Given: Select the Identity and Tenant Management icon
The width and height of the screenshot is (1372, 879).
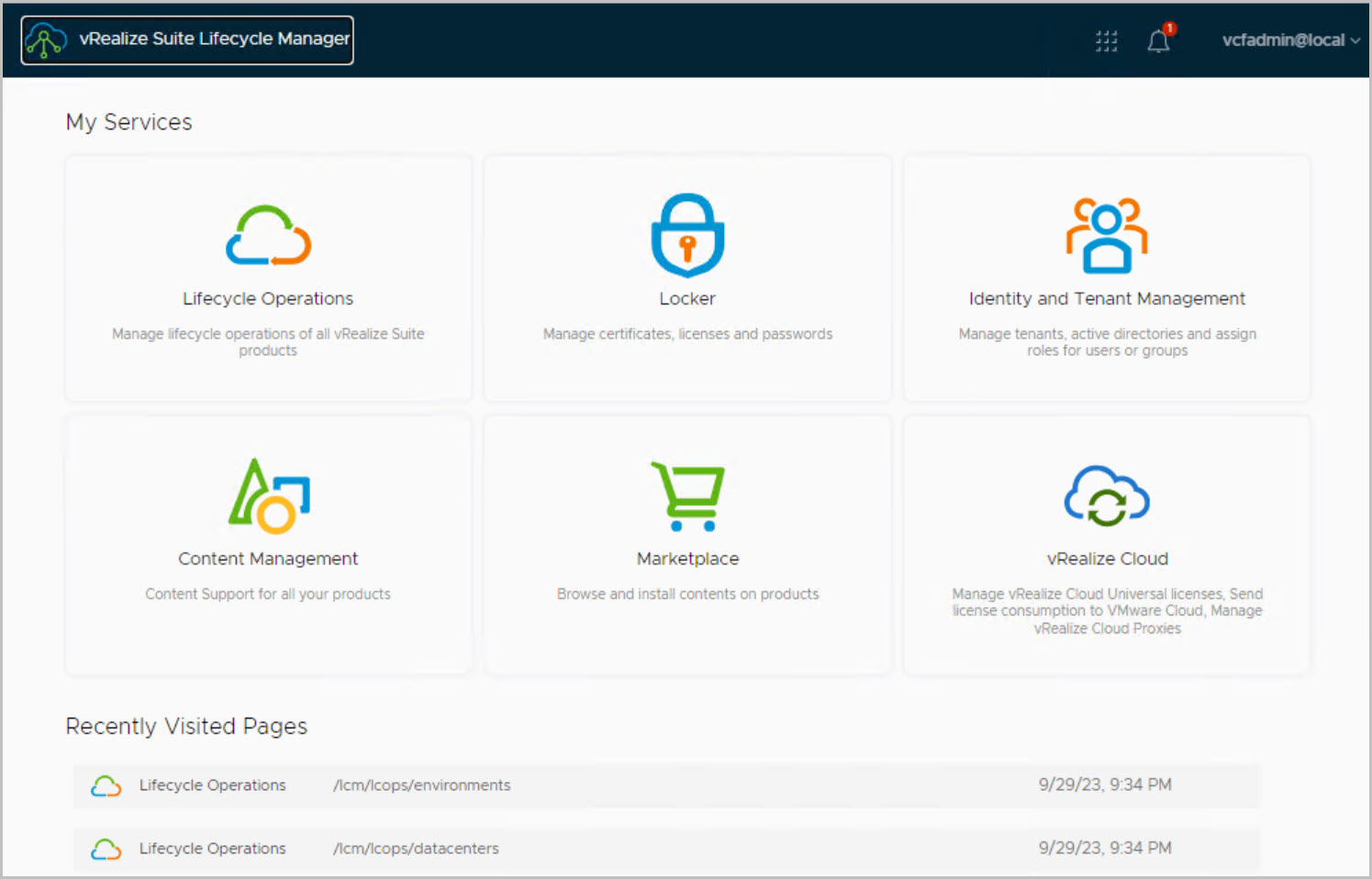Looking at the screenshot, I should pyautogui.click(x=1107, y=236).
